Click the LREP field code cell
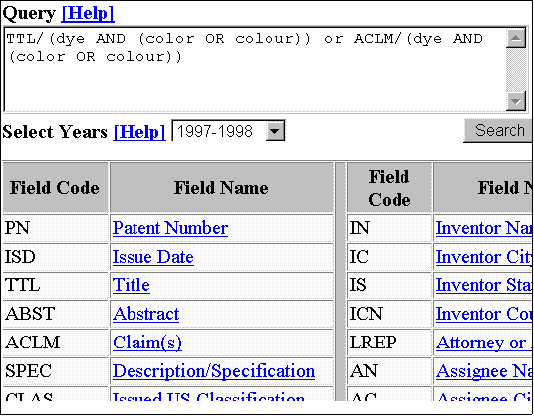Screen dimensions: 534x416 pyautogui.click(x=389, y=342)
